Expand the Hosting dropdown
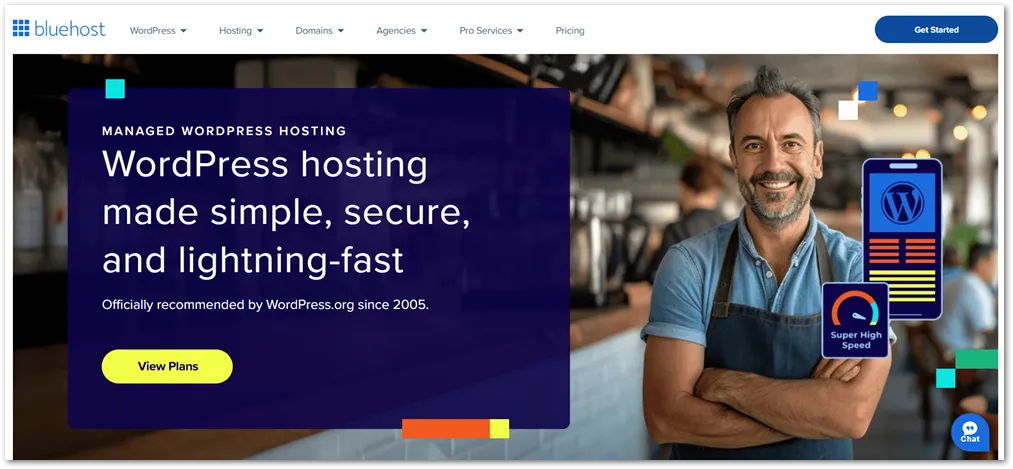Screen dimensions: 1013x469 click(x=241, y=30)
